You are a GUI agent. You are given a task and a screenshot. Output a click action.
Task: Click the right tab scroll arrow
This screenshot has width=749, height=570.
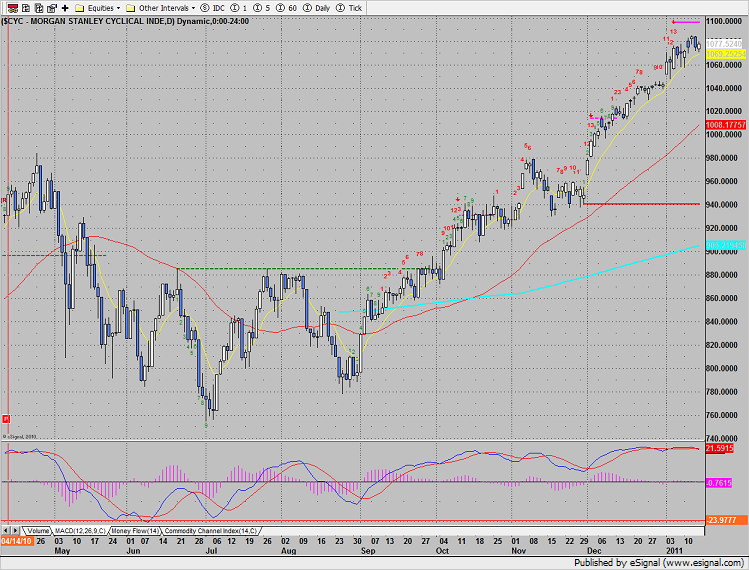pos(16,531)
